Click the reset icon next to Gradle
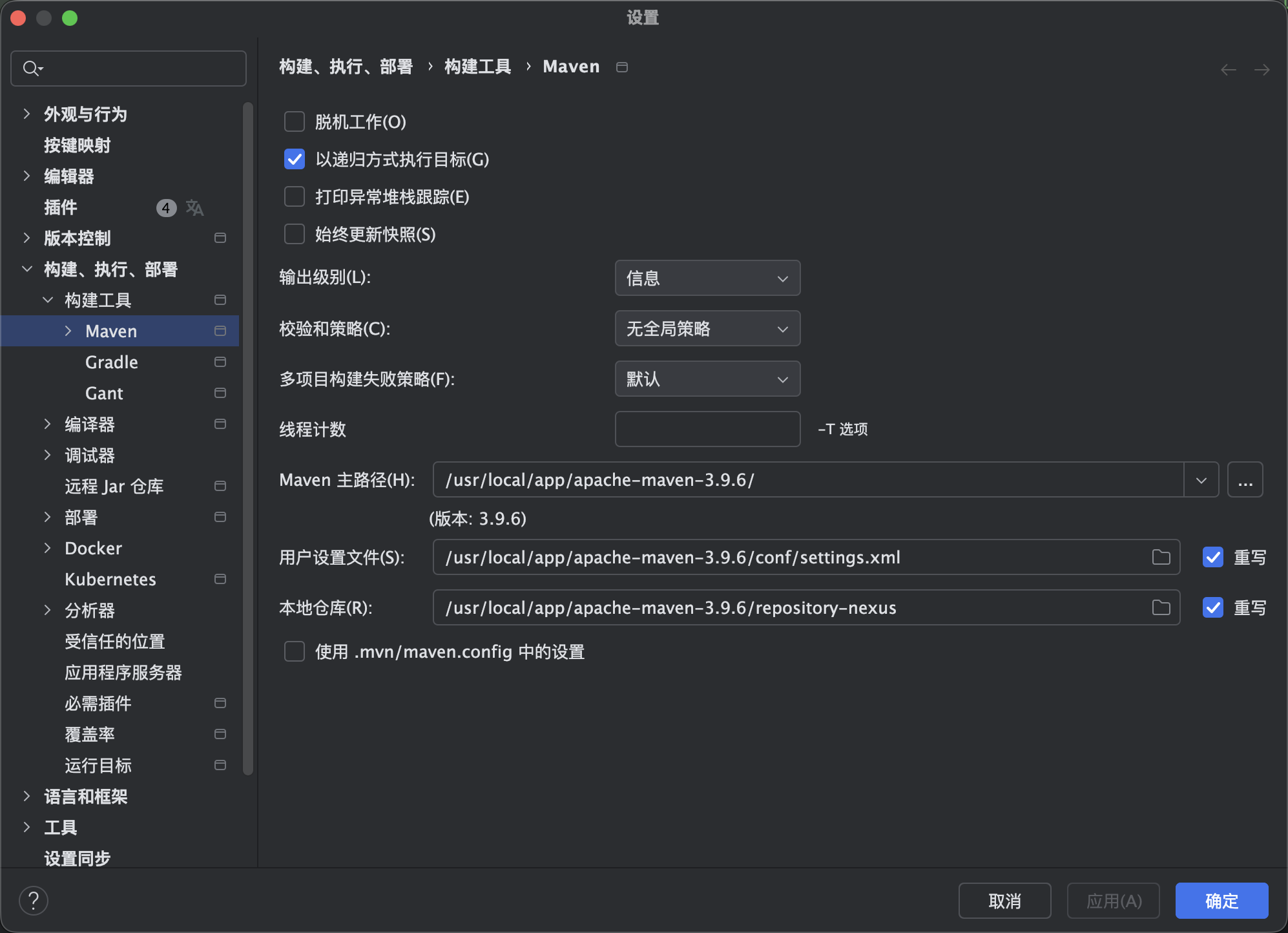The width and height of the screenshot is (1288, 933). pos(220,362)
